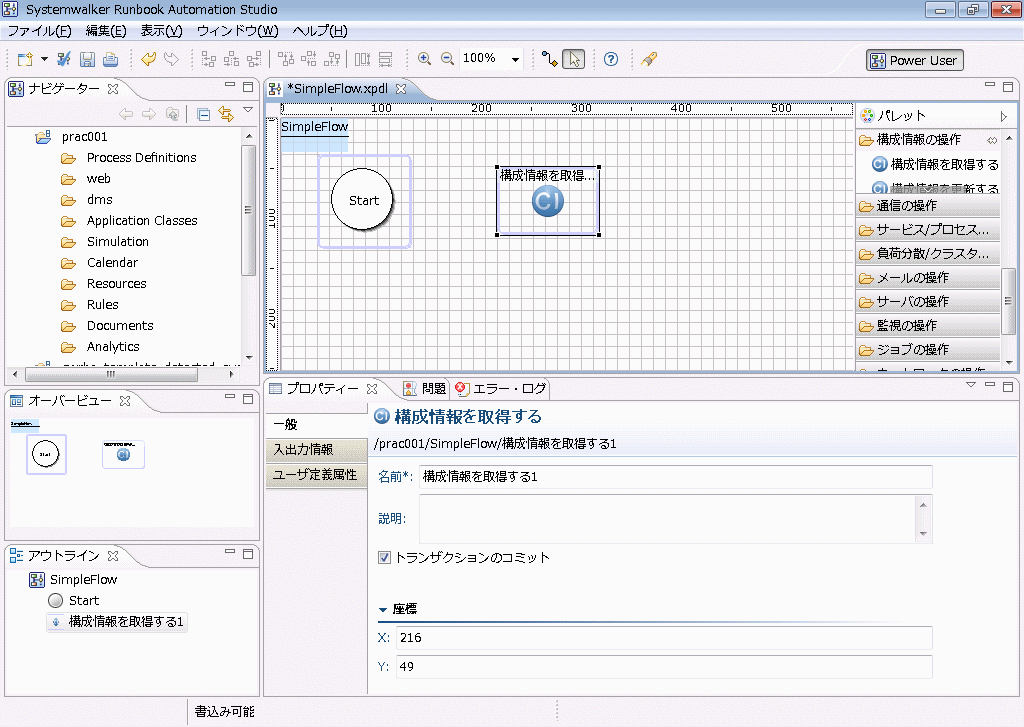
Task: Expand the ジョブの操作 palette drawer
Action: [927, 349]
